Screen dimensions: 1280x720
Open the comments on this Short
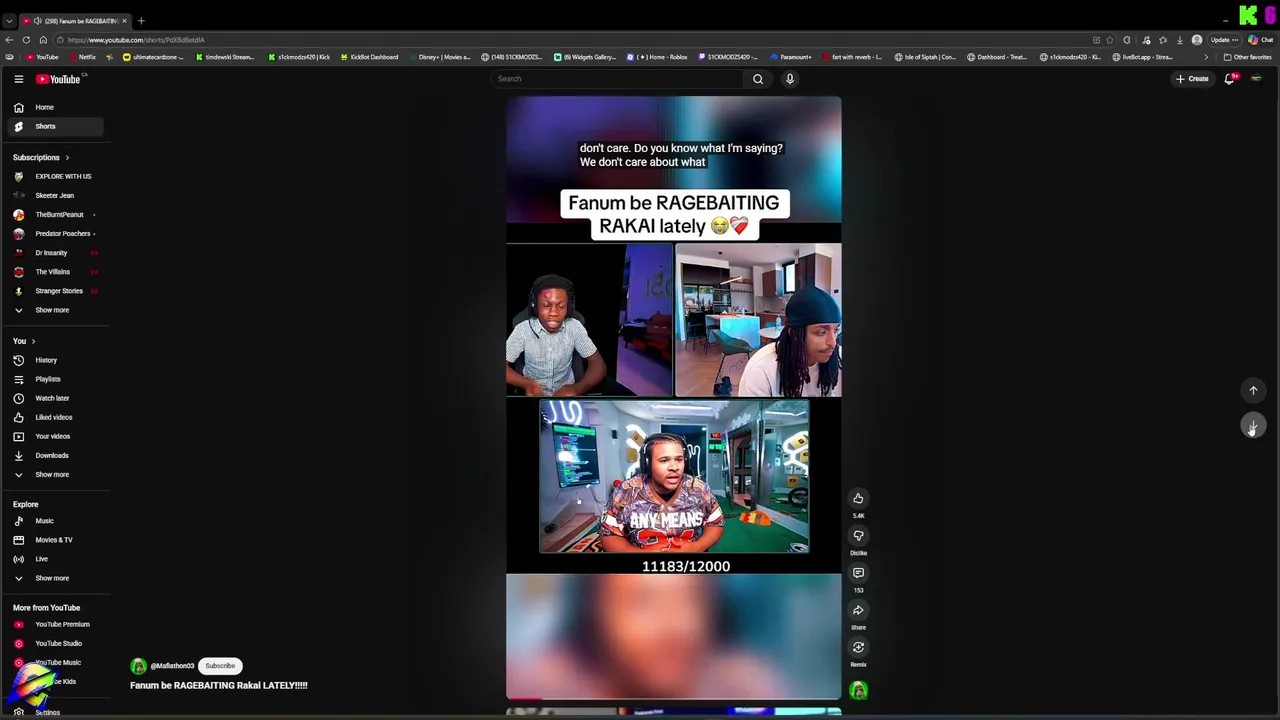pos(858,573)
